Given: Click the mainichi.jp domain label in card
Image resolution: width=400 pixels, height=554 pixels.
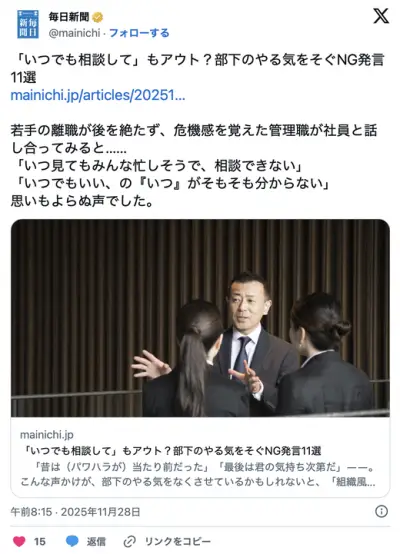Looking at the screenshot, I should pos(47,435).
